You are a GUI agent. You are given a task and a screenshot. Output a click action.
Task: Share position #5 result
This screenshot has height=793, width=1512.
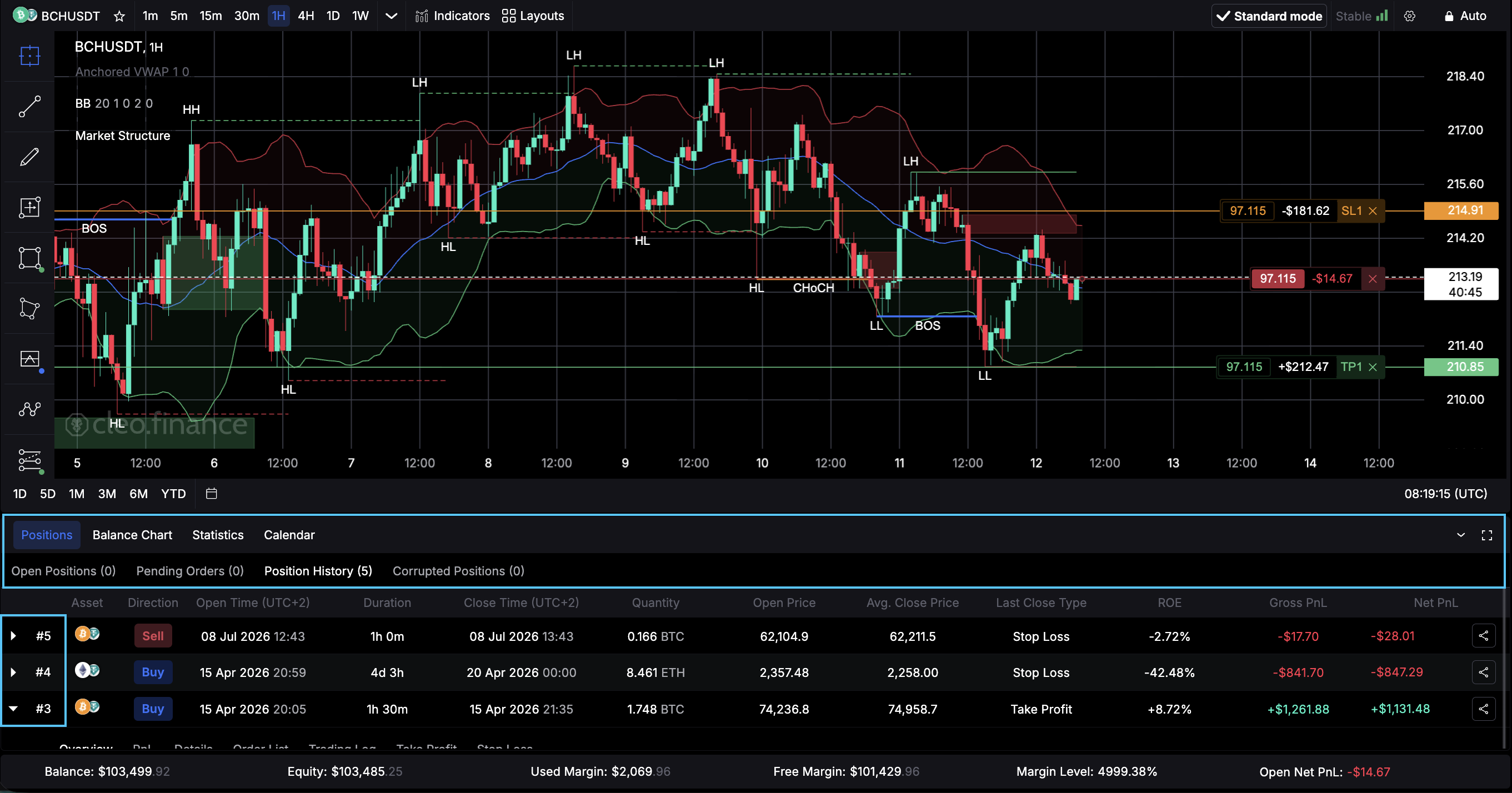point(1483,636)
